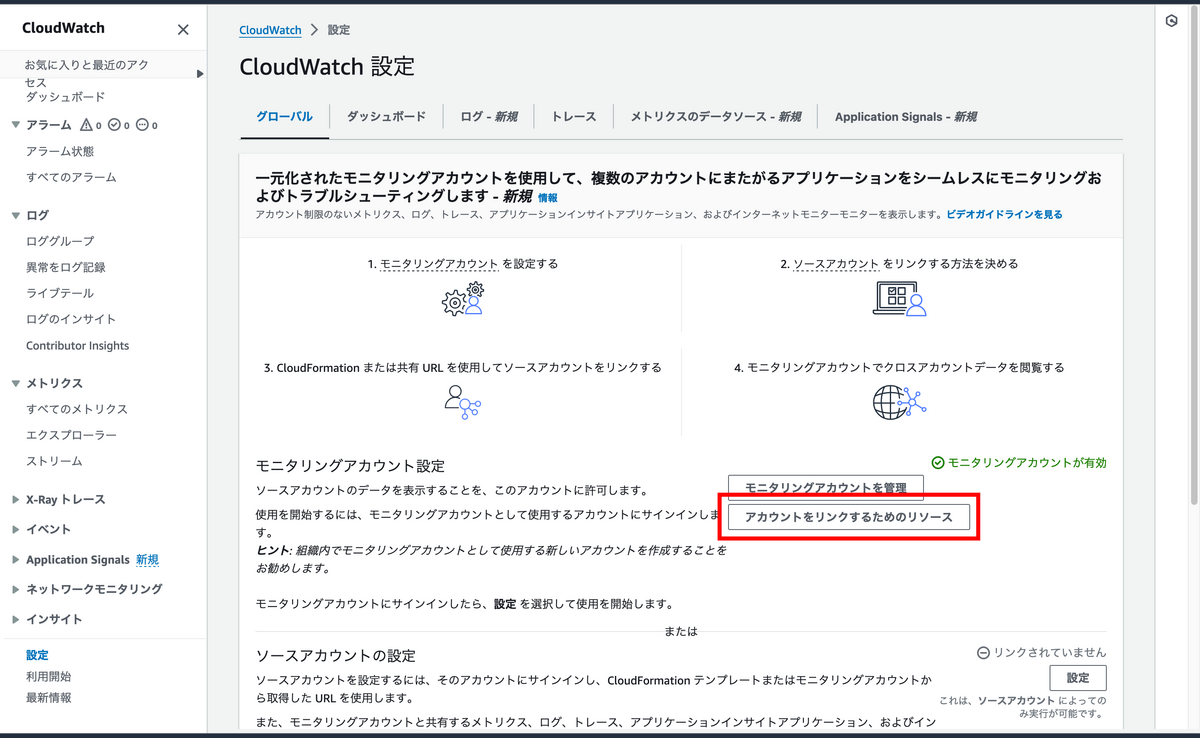The width and height of the screenshot is (1200, 738).
Task: Click the モニタリングアカウント設定 heading
Action: (x=350, y=466)
